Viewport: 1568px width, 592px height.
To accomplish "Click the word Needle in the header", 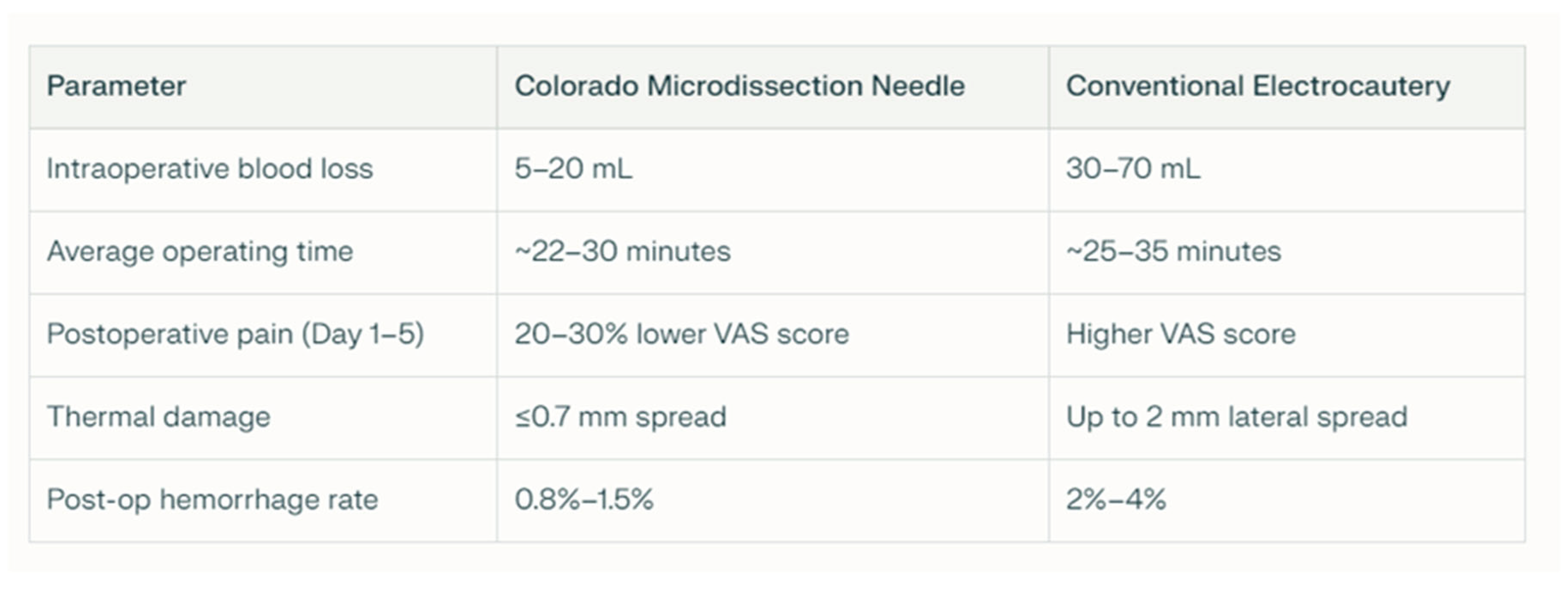I will coord(917,87).
